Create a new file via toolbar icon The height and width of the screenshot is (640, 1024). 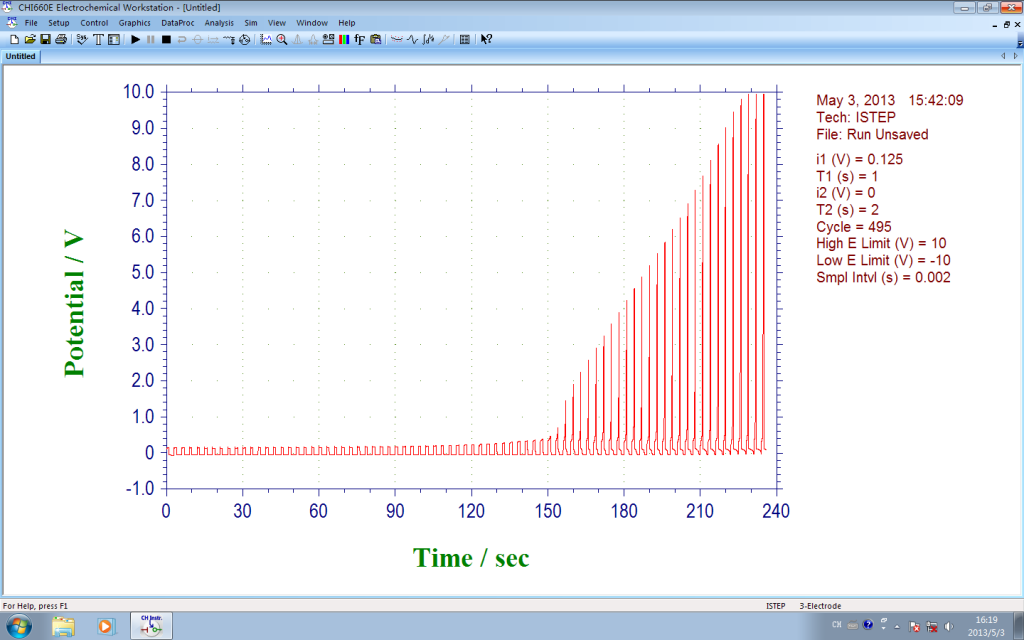point(14,40)
